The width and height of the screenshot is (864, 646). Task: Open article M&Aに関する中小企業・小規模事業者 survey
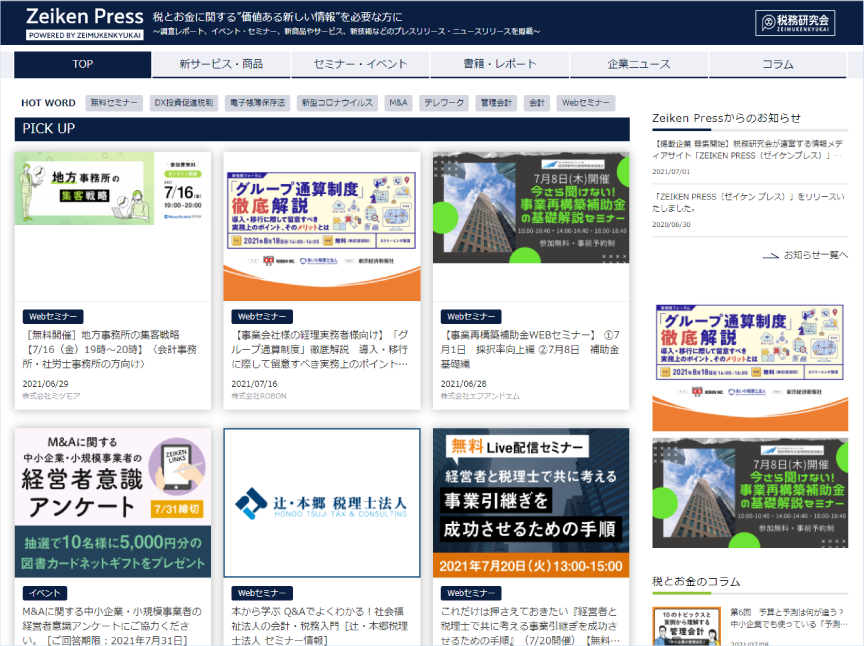tap(112, 626)
